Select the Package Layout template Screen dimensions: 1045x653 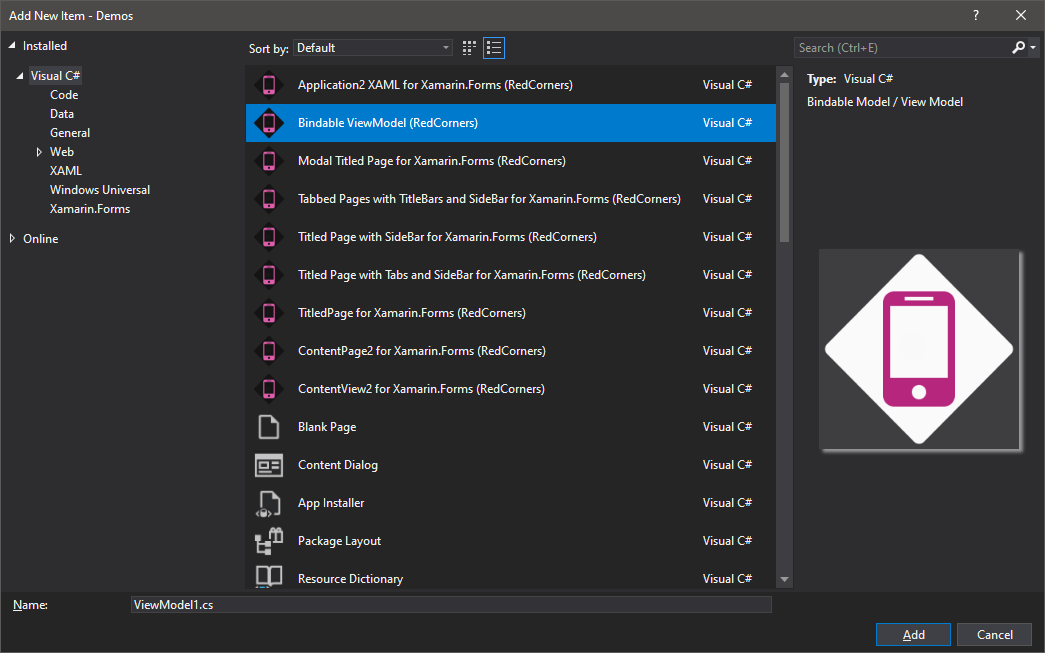pyautogui.click(x=511, y=540)
